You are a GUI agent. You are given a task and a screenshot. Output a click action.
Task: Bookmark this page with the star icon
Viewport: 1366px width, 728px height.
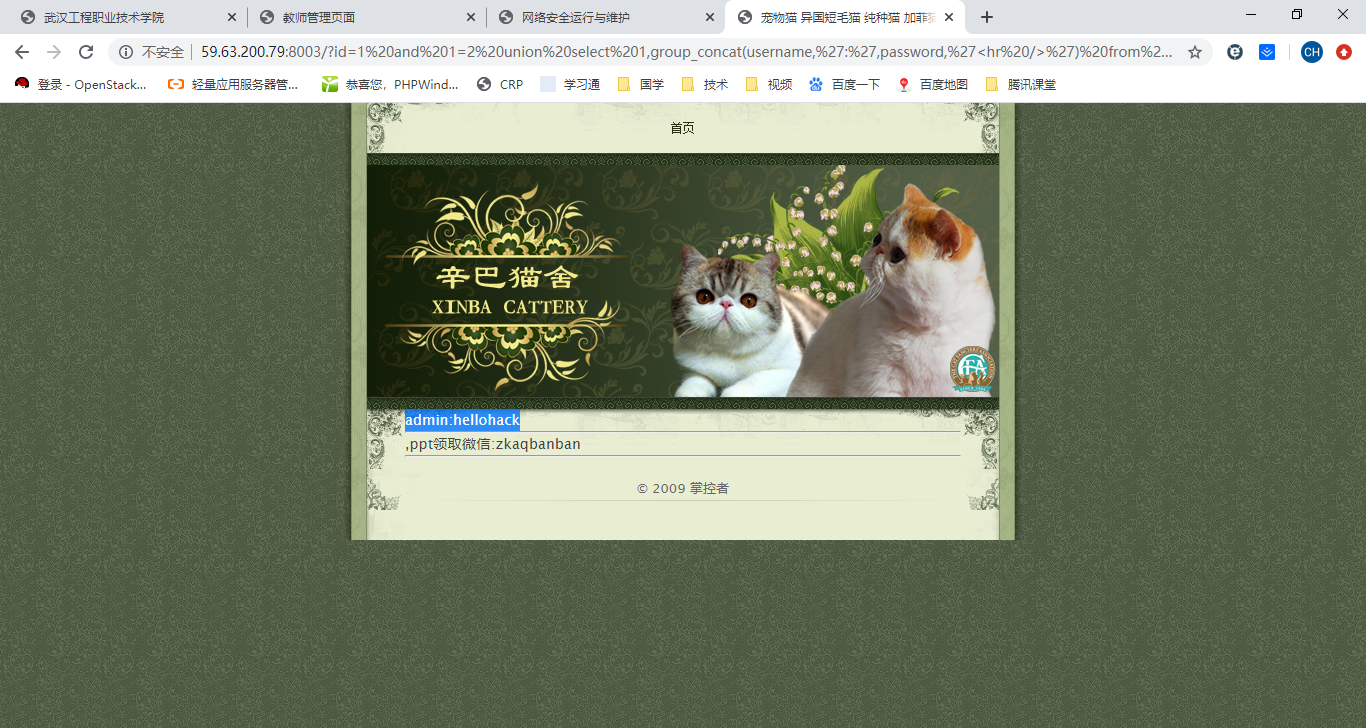[1195, 52]
